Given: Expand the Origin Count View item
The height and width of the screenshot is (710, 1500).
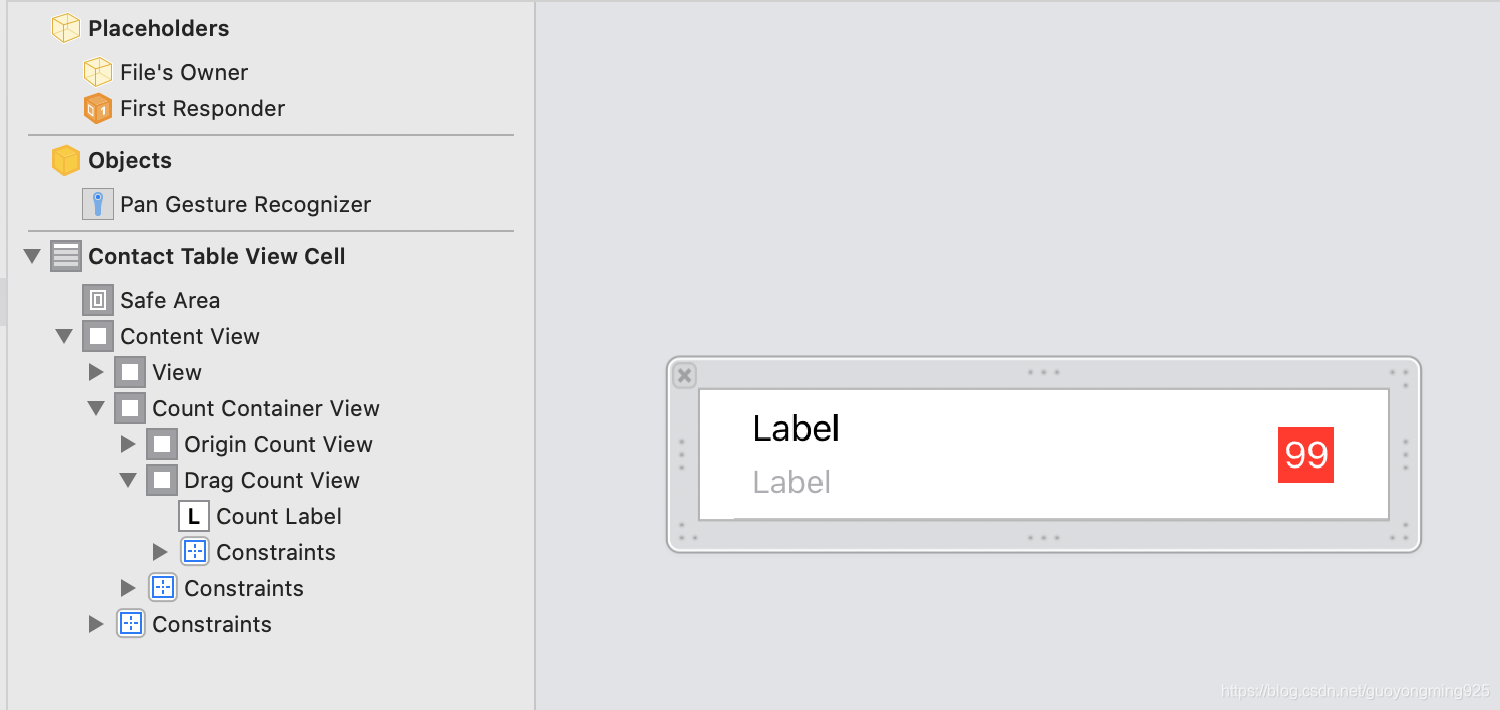Looking at the screenshot, I should click(x=129, y=443).
